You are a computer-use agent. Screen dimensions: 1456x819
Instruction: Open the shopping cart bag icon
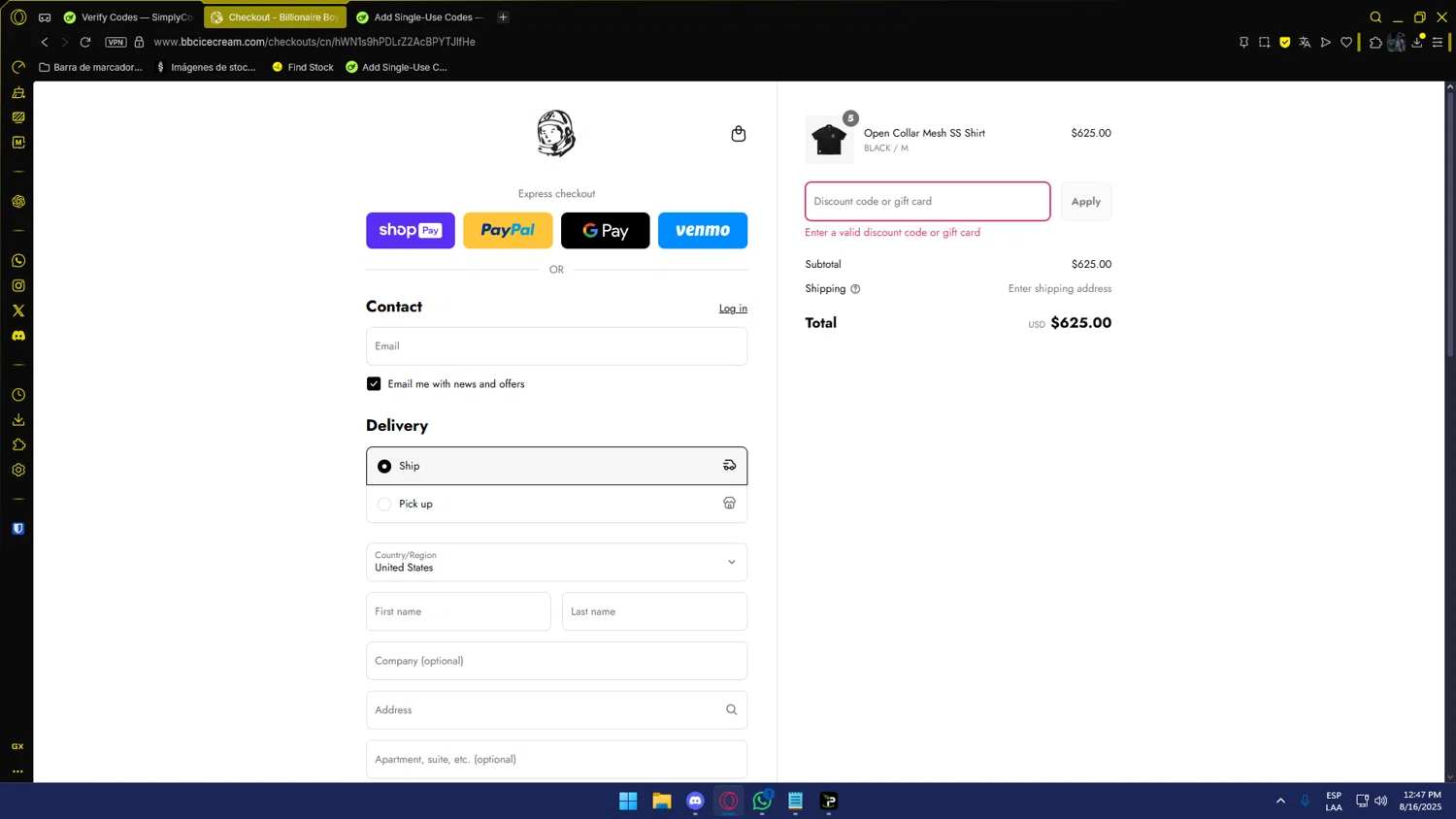739,134
